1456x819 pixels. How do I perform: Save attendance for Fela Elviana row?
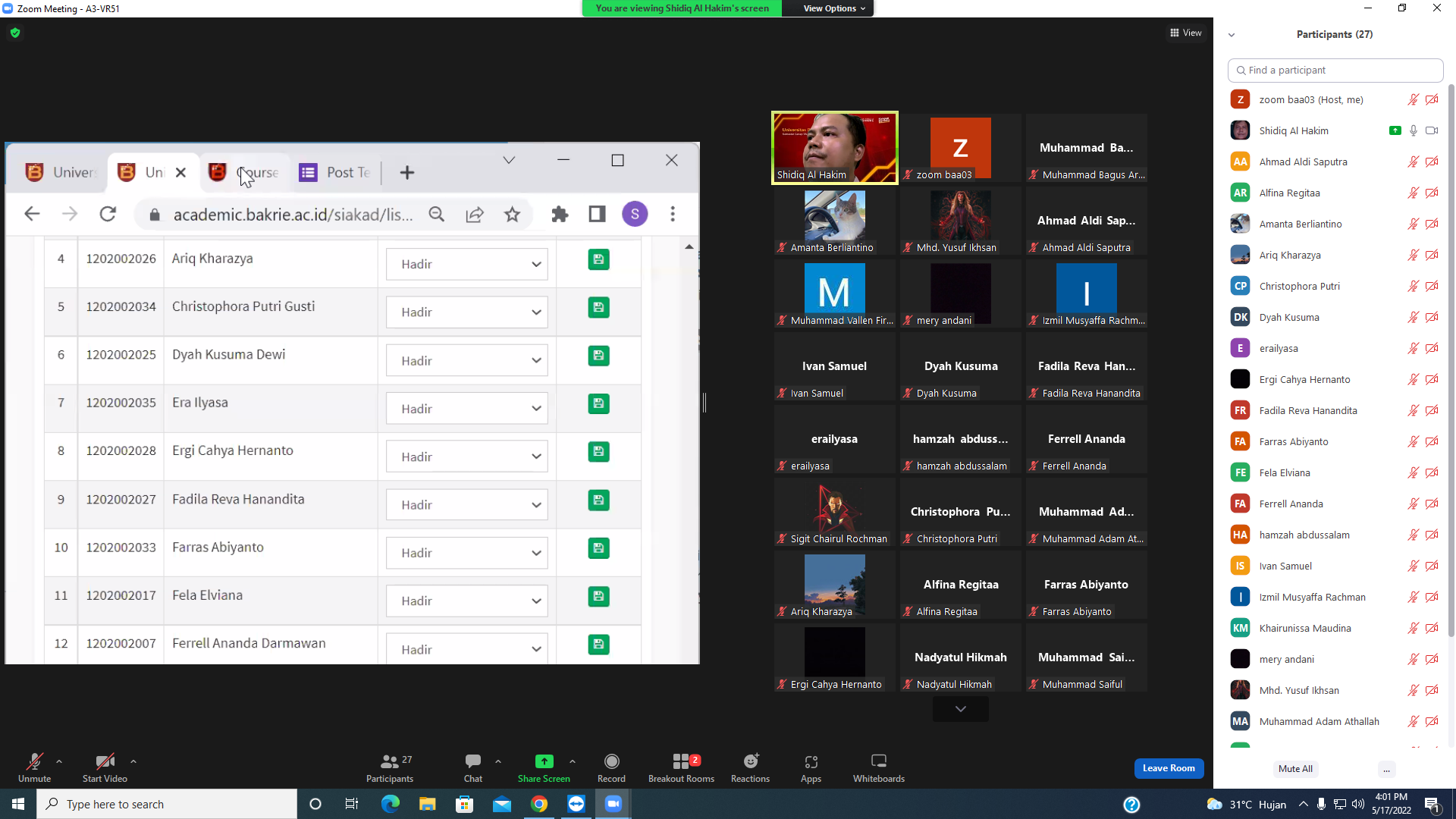[x=598, y=597]
